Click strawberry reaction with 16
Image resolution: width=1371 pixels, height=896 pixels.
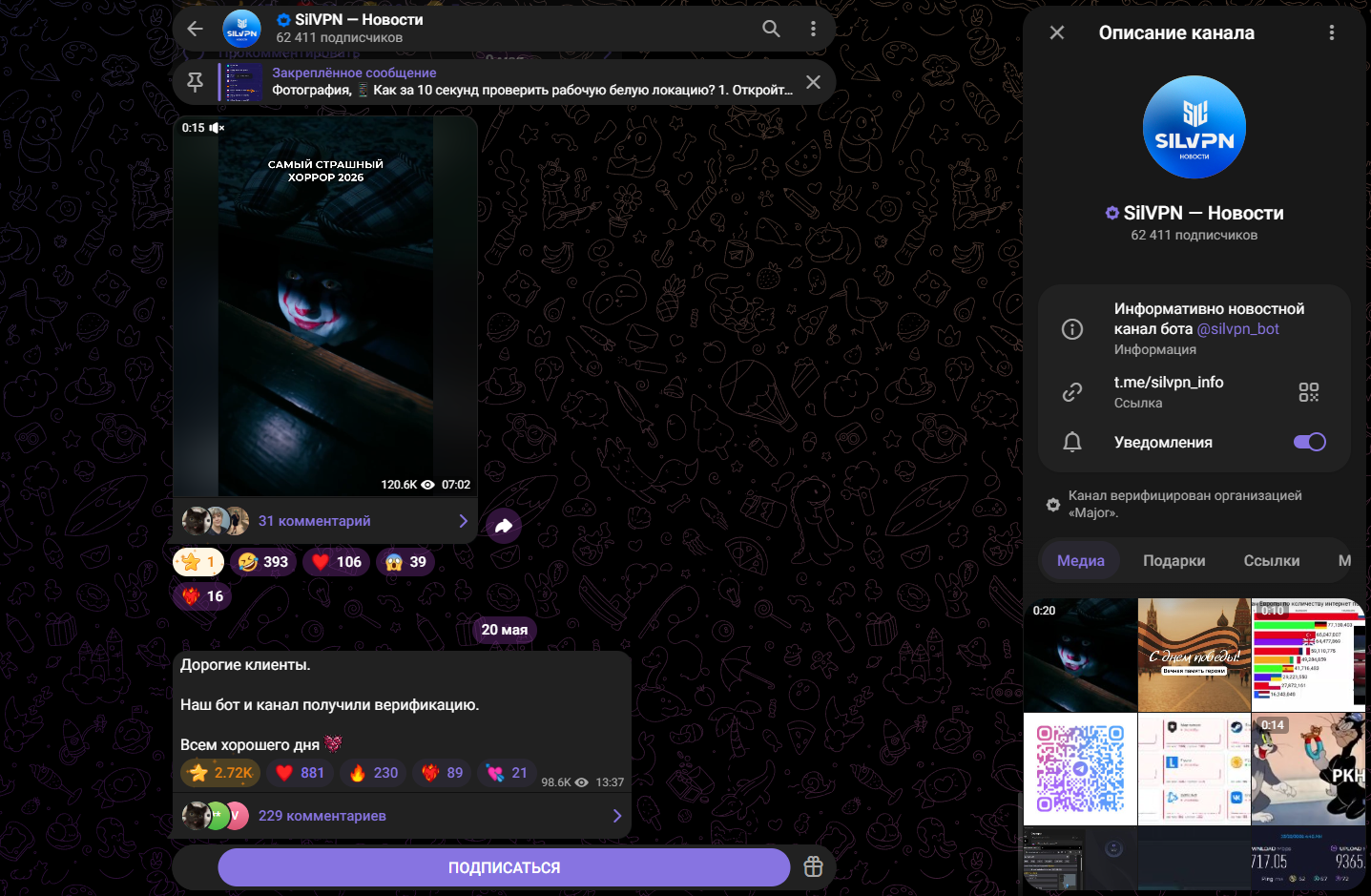pos(202,596)
